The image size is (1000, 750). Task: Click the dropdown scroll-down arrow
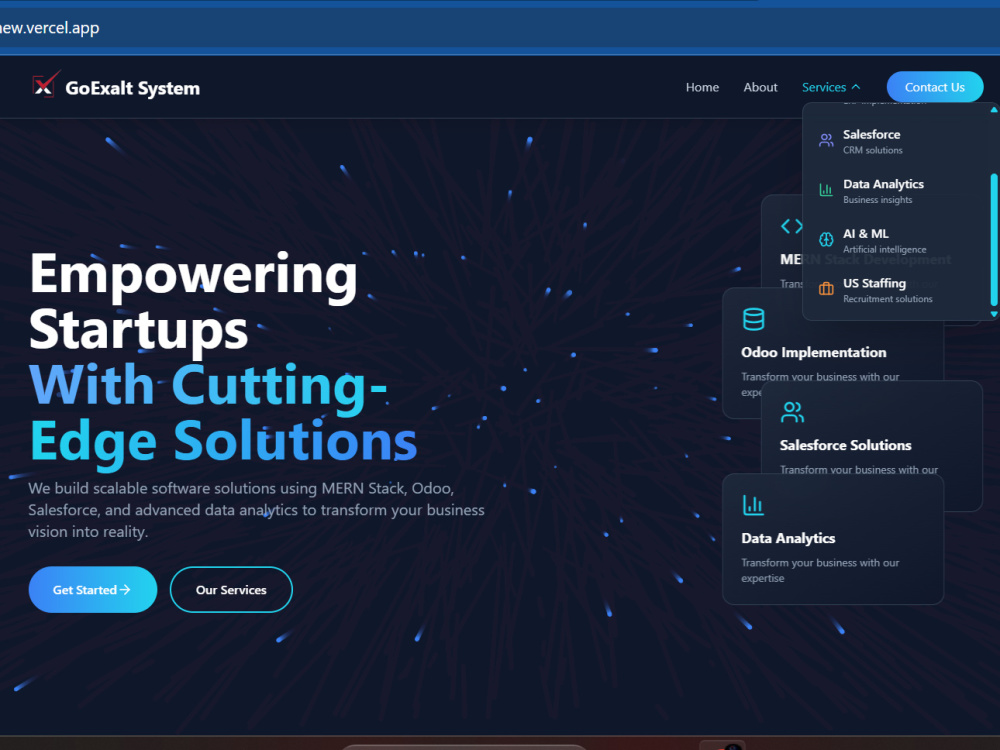994,314
